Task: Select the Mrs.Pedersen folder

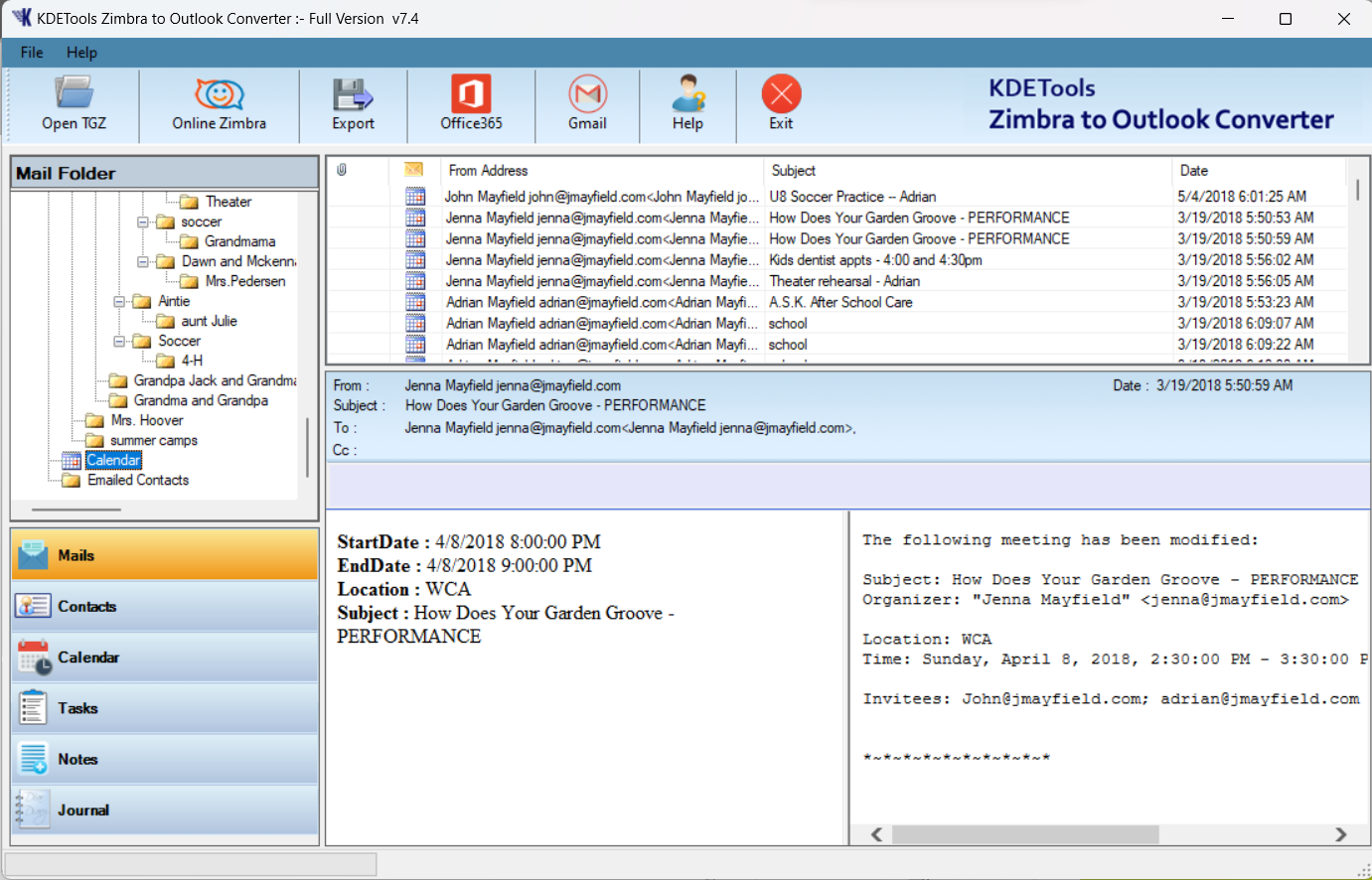Action: [245, 281]
